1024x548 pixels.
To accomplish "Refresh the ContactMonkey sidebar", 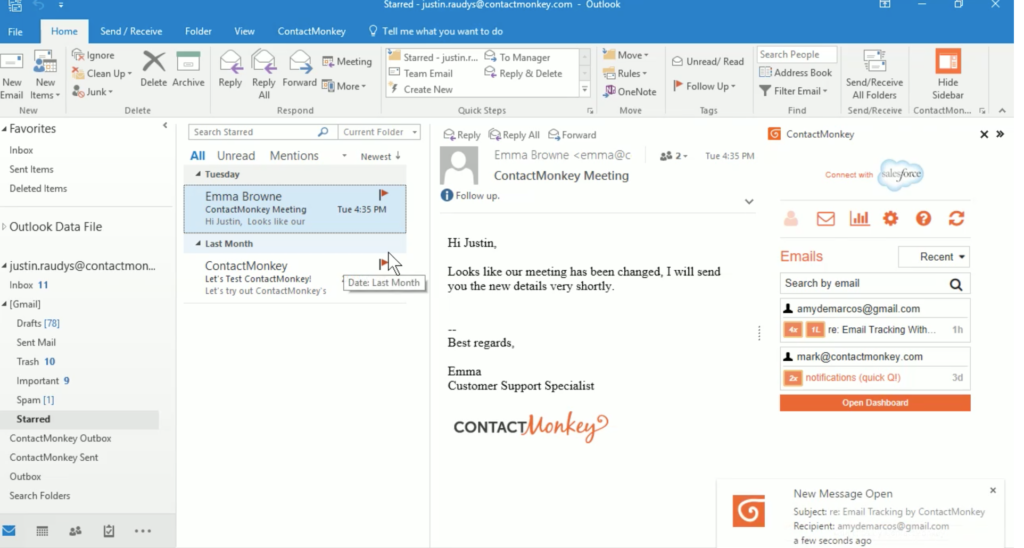I will point(956,219).
